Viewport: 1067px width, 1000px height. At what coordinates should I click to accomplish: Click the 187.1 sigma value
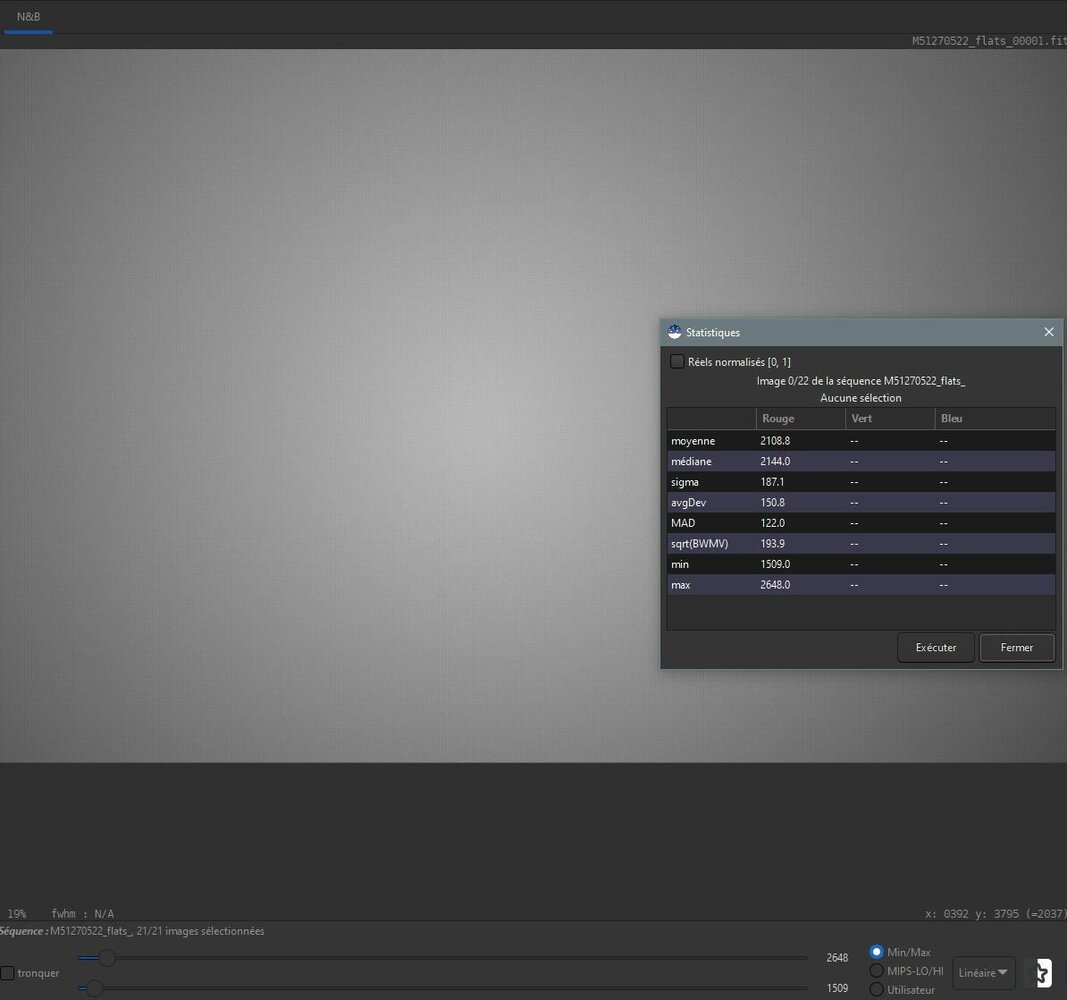pyautogui.click(x=772, y=482)
